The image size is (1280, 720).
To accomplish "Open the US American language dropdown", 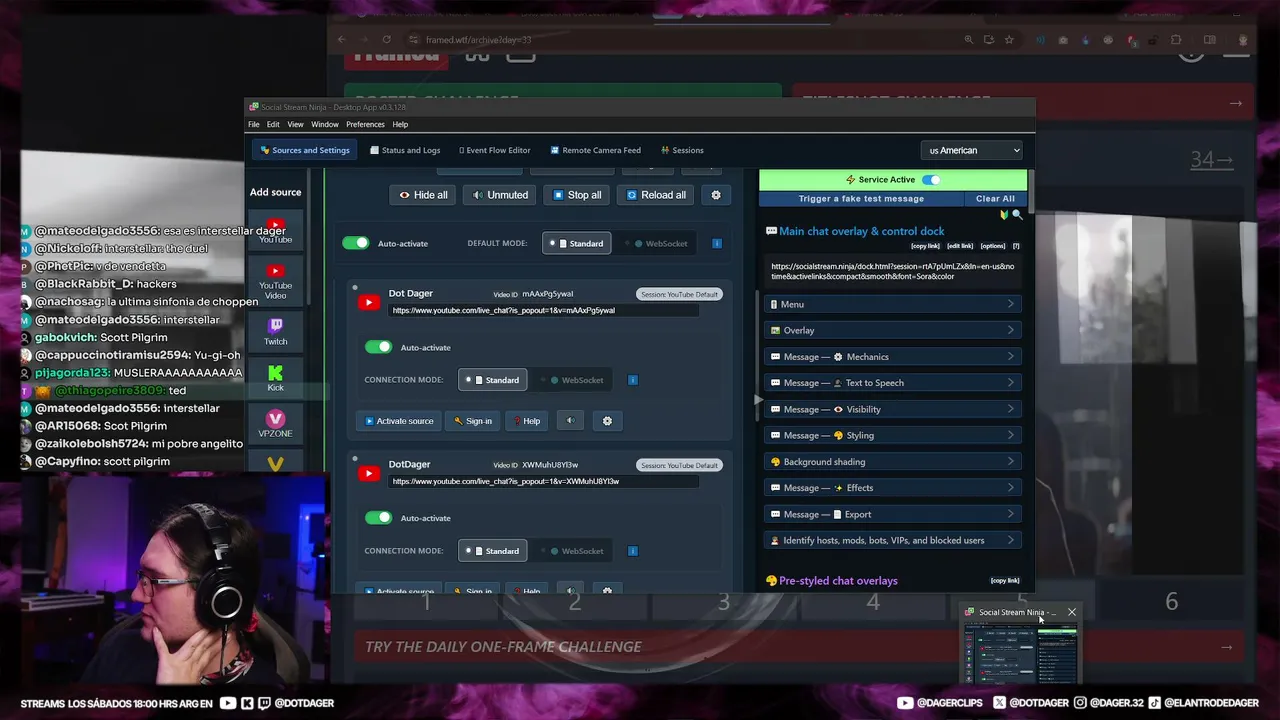I will (x=972, y=151).
